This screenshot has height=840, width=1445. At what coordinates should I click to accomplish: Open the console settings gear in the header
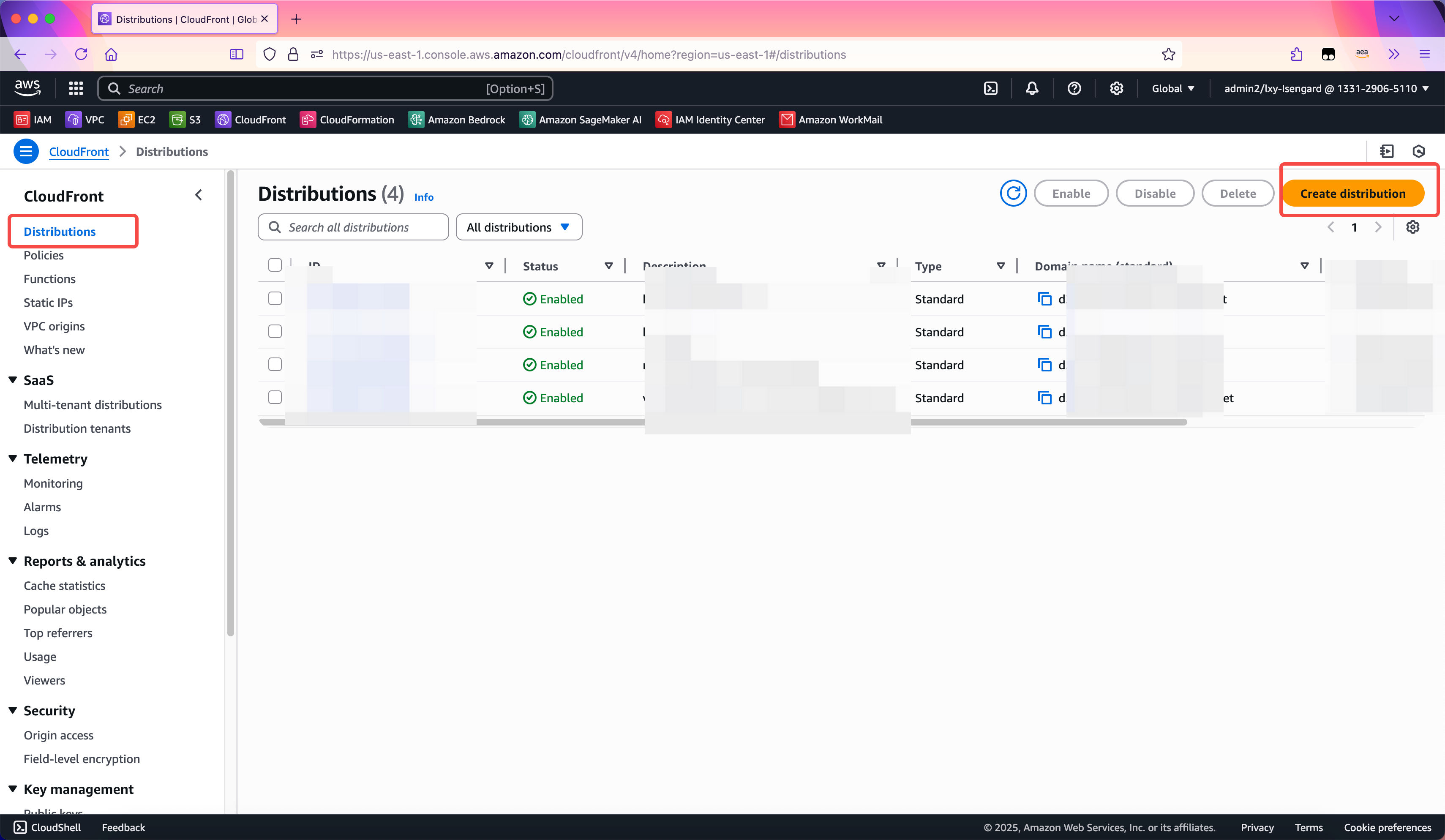pos(1116,88)
